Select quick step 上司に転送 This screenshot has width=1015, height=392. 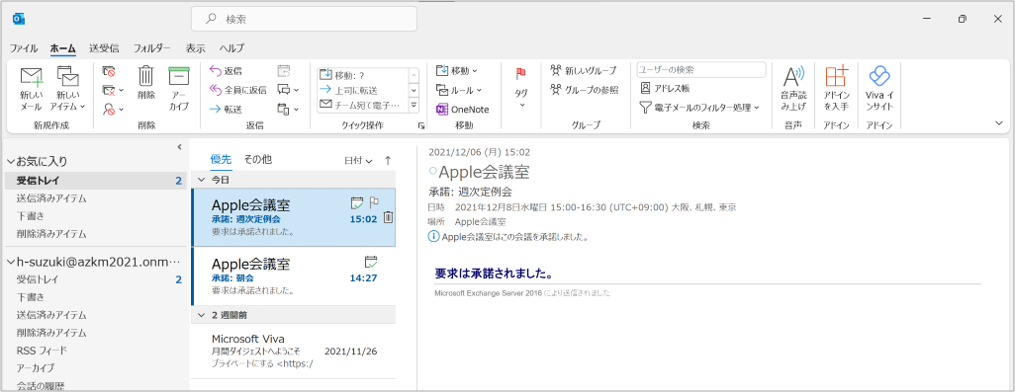[362, 90]
